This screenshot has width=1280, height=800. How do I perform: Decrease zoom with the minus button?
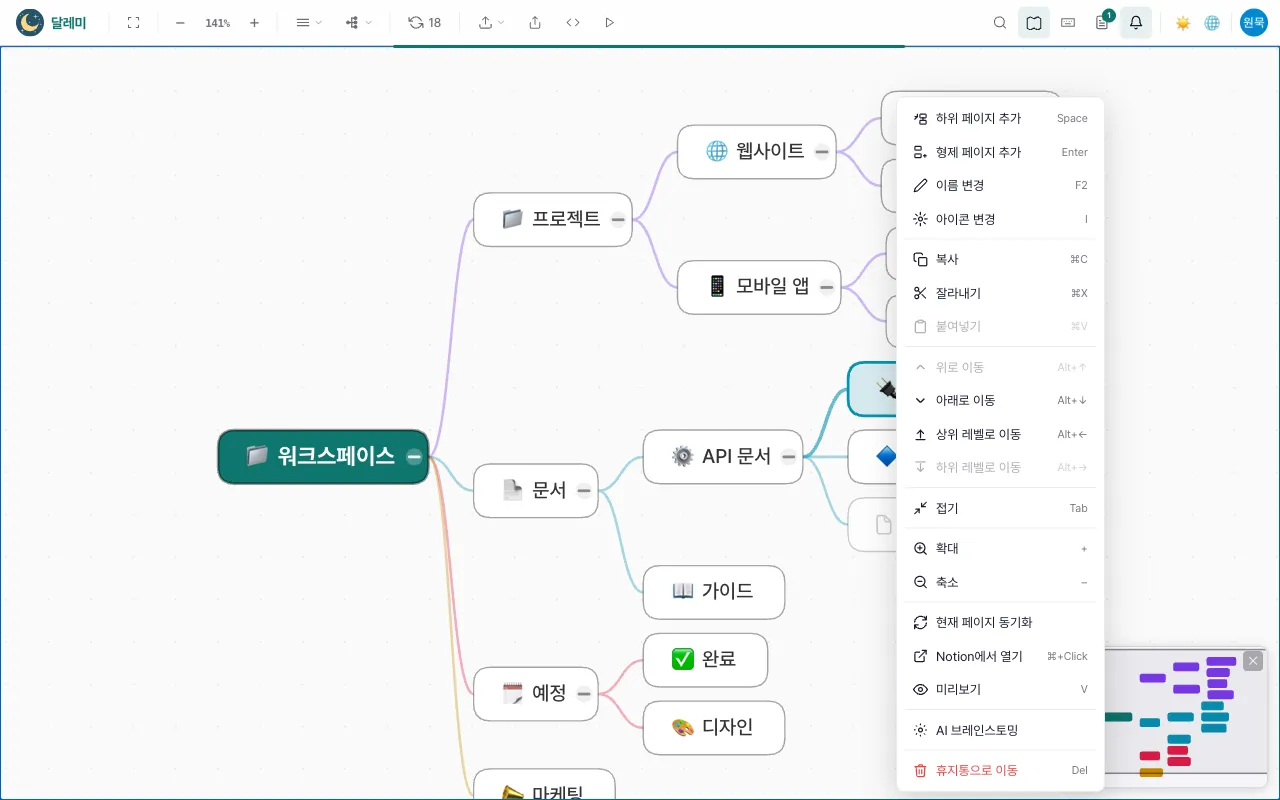pyautogui.click(x=180, y=23)
